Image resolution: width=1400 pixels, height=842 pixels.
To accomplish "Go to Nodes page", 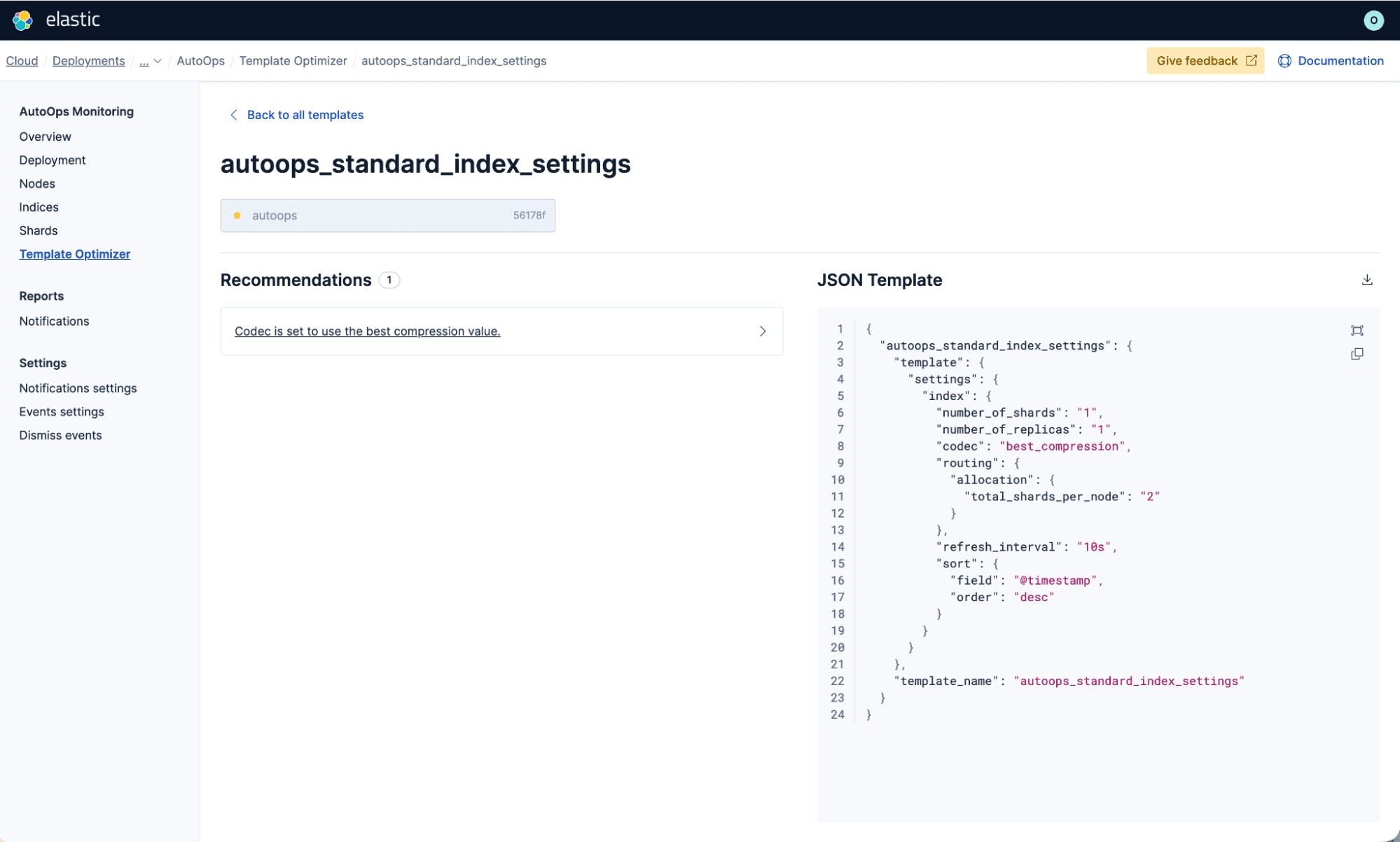I will (x=37, y=184).
